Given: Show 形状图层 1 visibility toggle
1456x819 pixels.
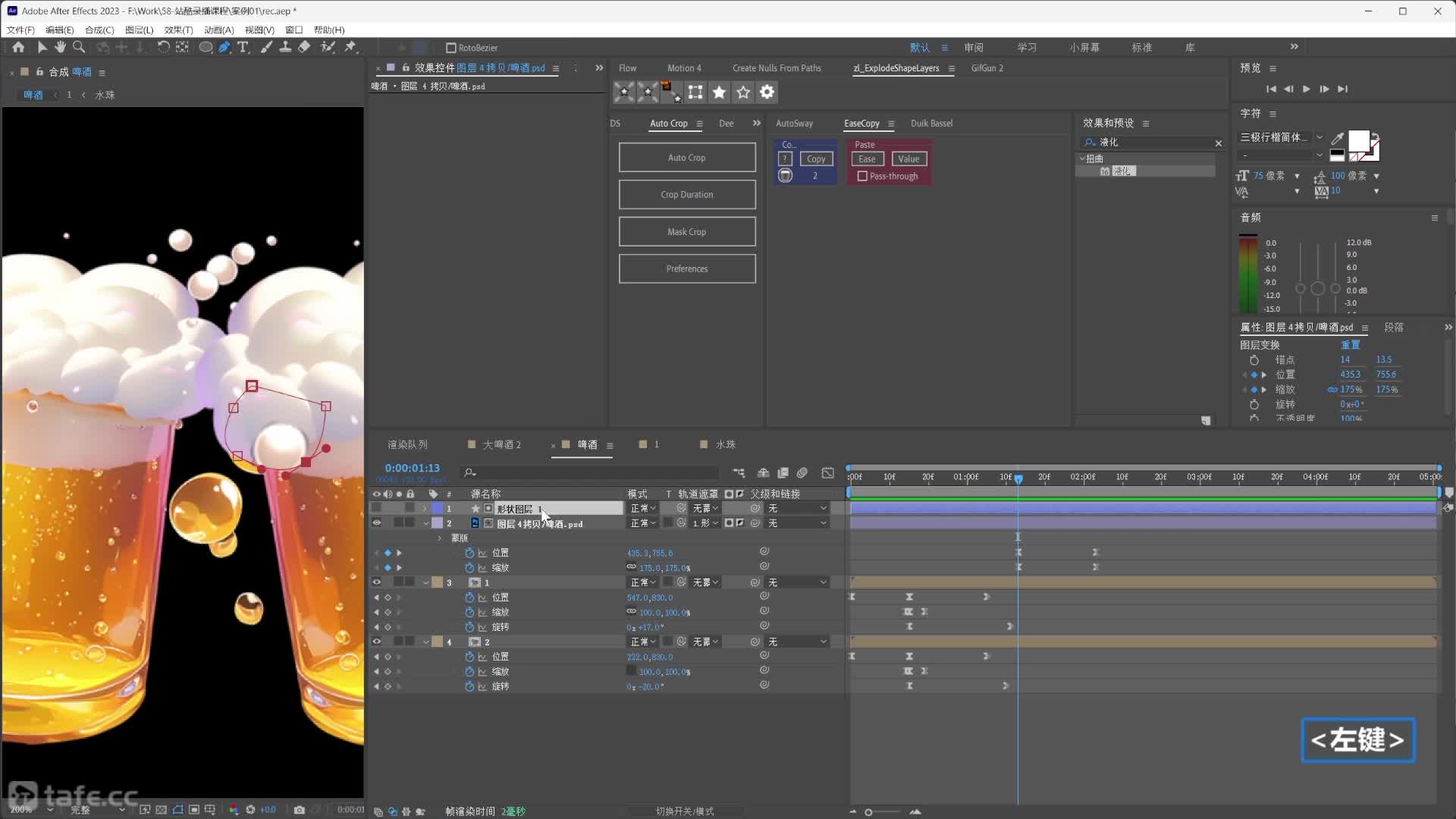Looking at the screenshot, I should pos(376,508).
